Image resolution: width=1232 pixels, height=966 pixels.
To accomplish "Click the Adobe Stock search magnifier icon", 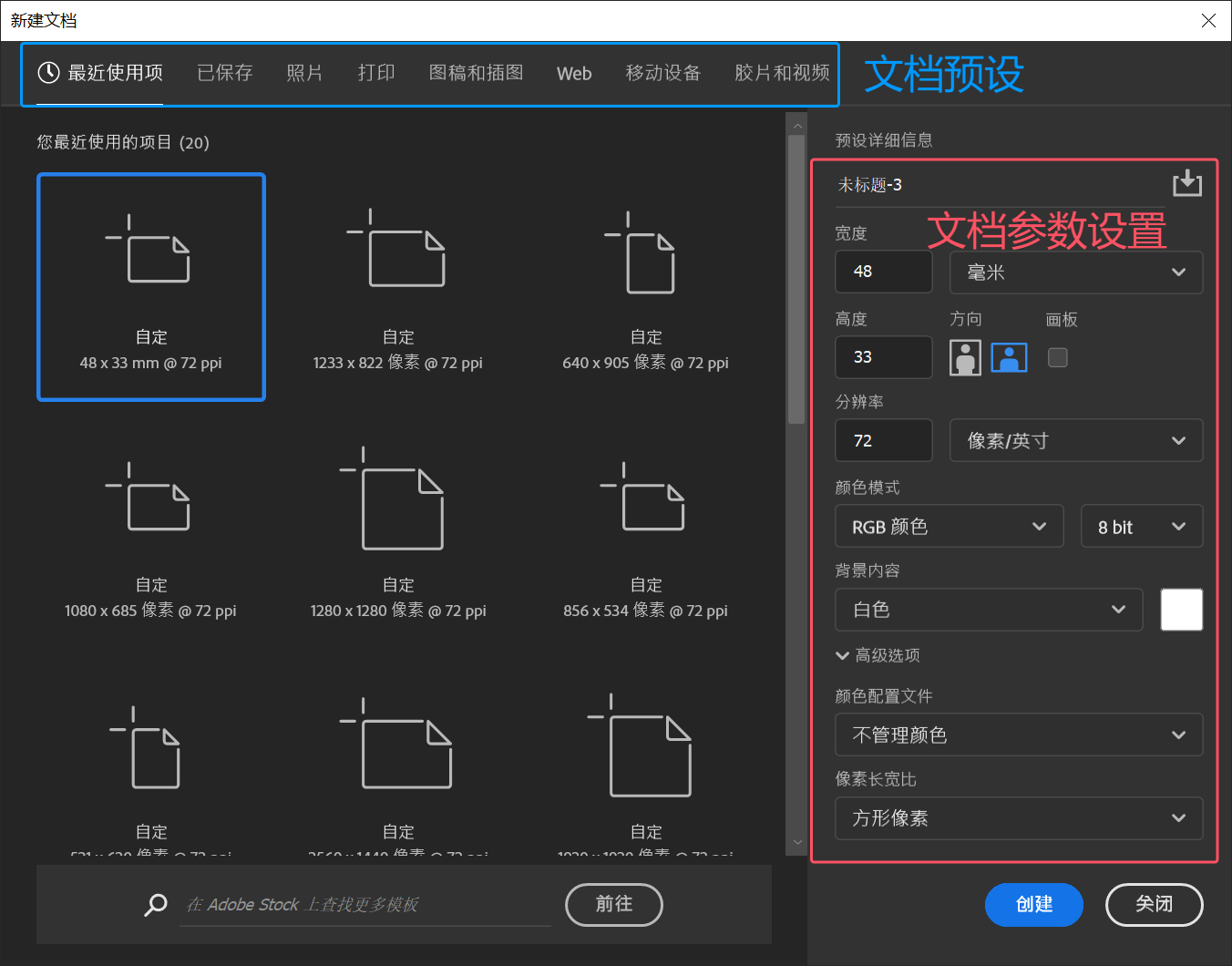I will [156, 905].
